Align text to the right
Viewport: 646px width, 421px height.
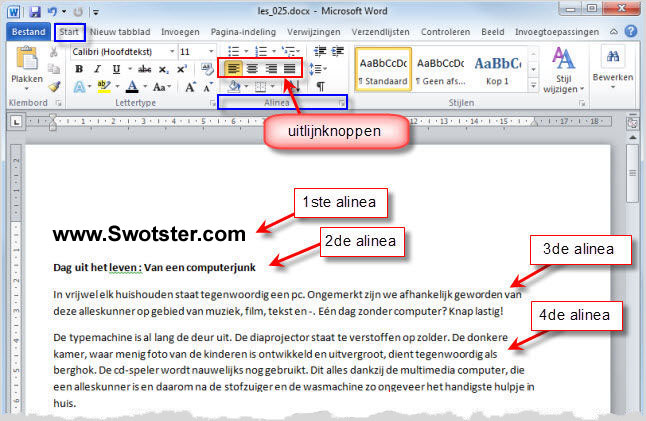(x=271, y=68)
